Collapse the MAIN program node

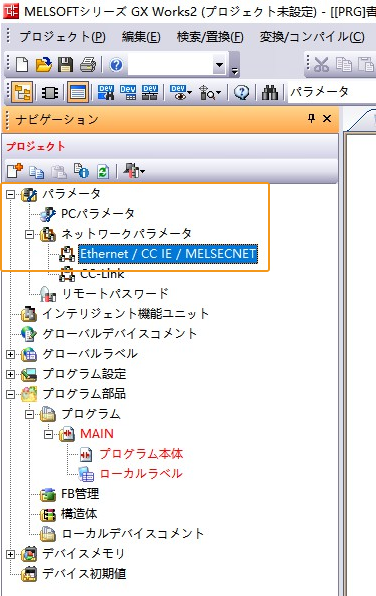tap(48, 434)
